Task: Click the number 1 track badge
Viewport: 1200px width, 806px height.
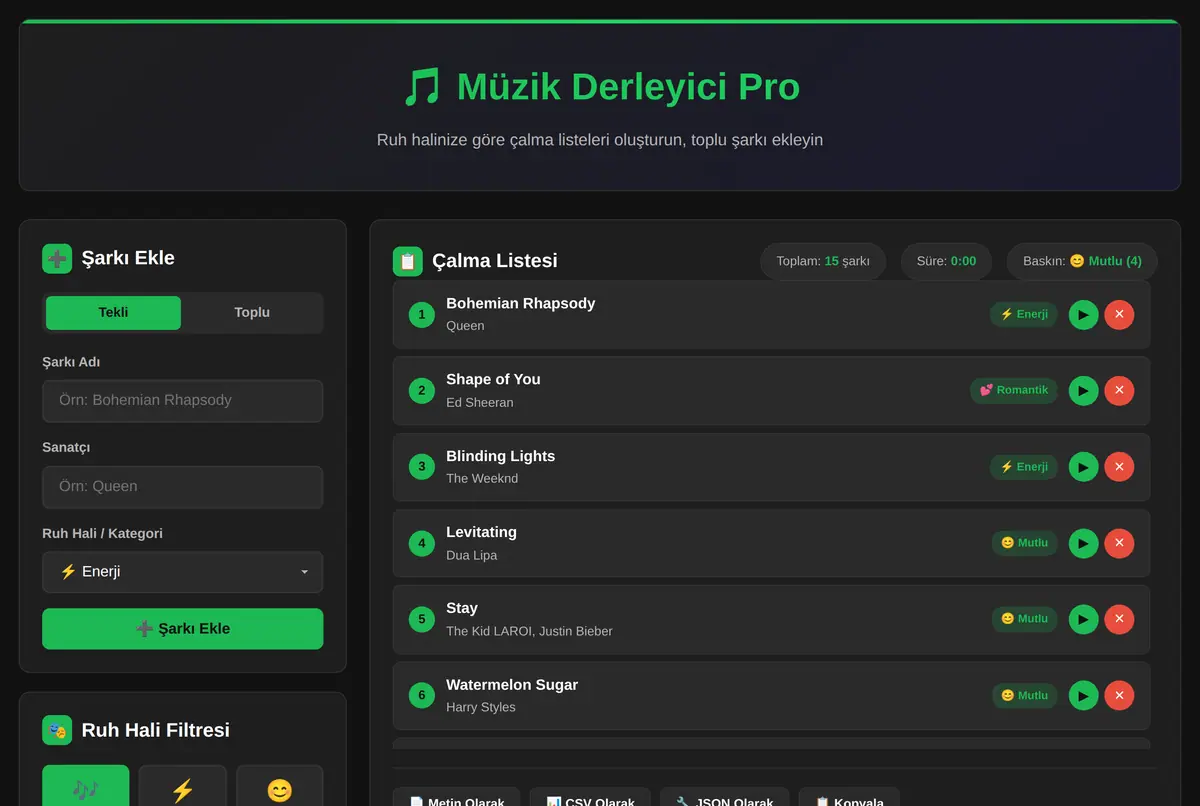Action: [x=422, y=314]
